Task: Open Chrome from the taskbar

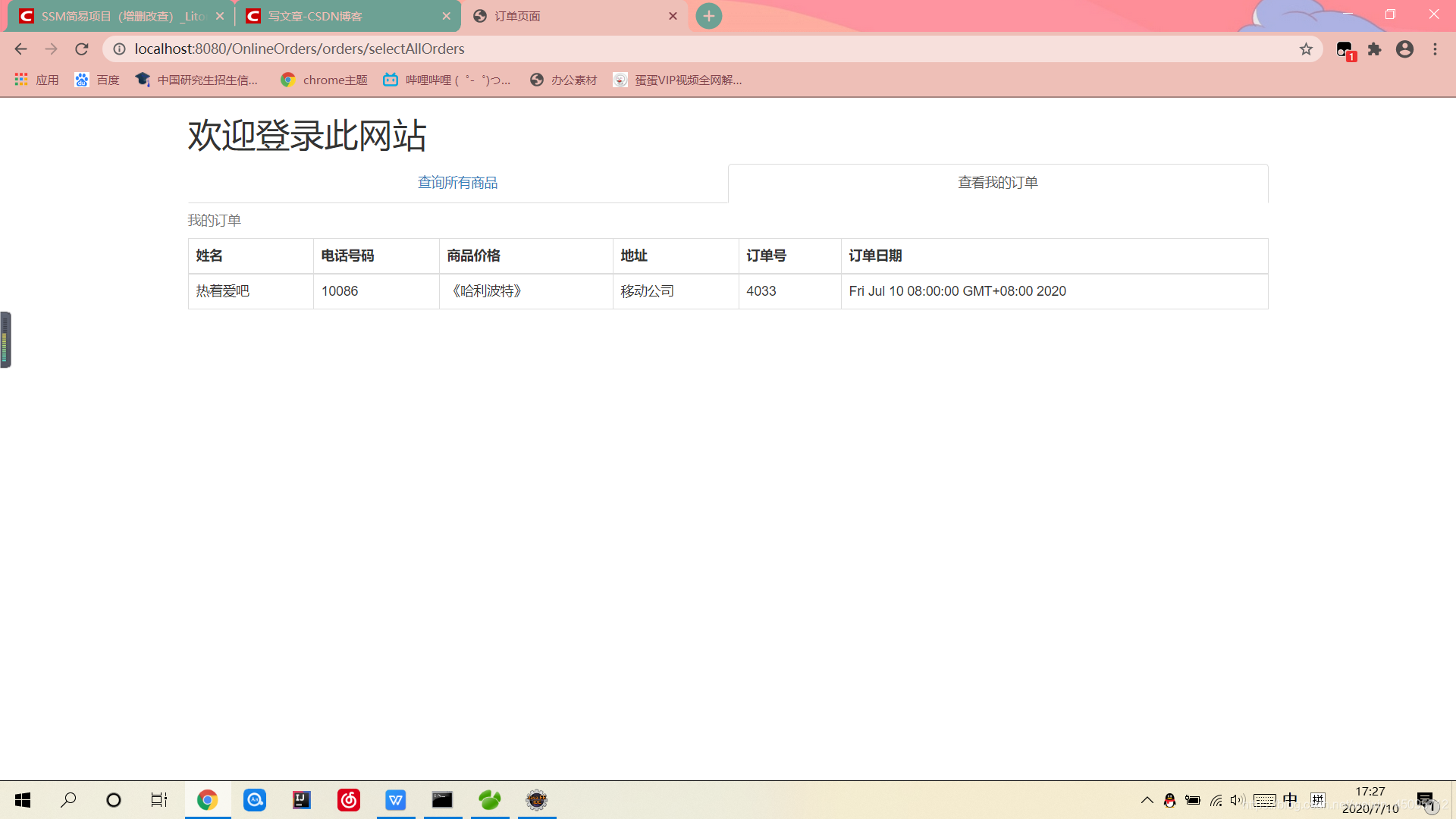Action: pos(208,800)
